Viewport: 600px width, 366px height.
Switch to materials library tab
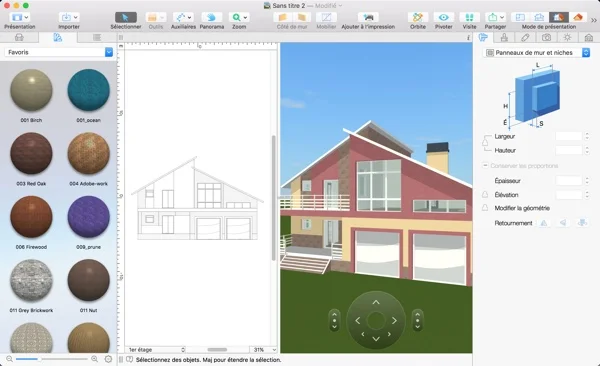pos(58,37)
